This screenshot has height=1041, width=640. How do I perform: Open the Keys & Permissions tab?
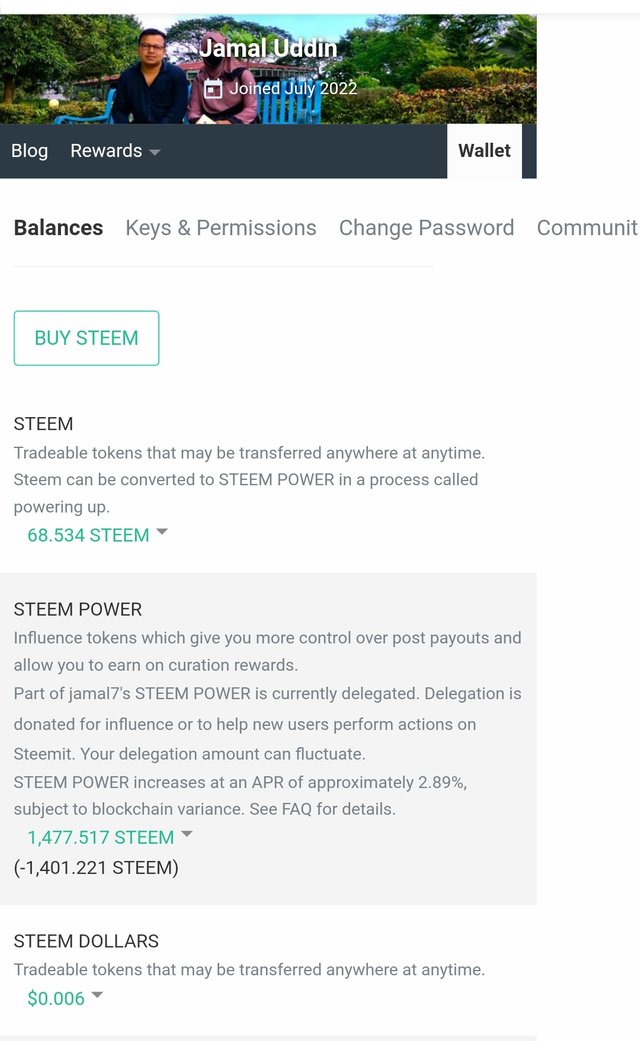[x=221, y=228]
